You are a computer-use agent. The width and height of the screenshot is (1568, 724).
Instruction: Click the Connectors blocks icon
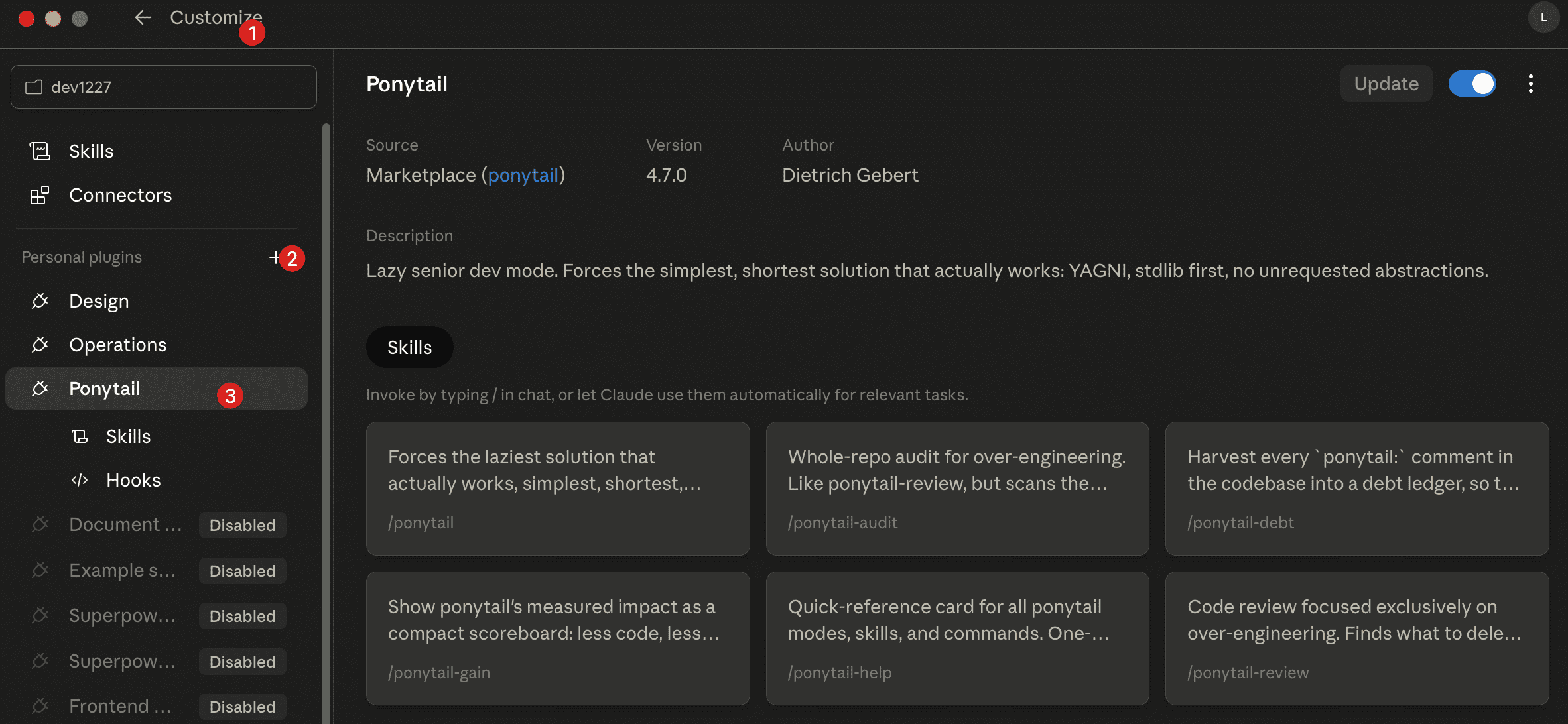coord(40,195)
